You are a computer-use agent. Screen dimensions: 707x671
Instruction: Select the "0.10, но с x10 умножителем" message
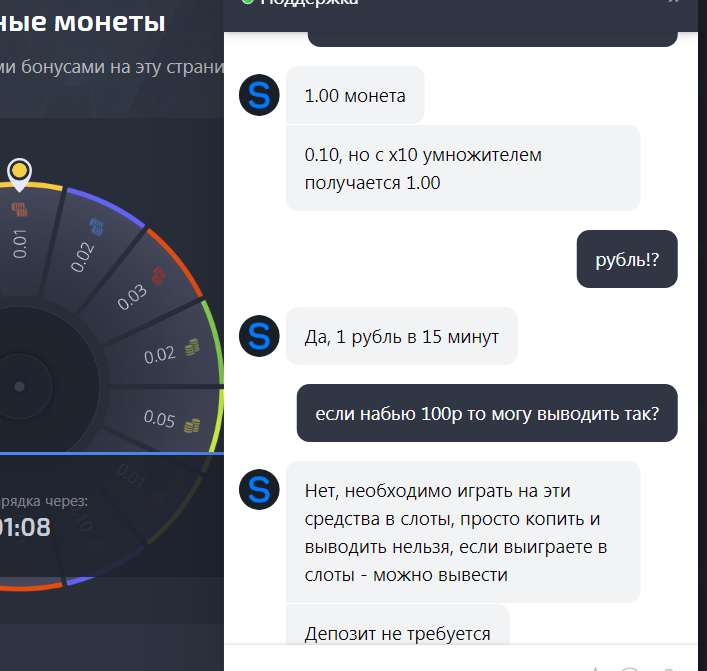tap(463, 168)
